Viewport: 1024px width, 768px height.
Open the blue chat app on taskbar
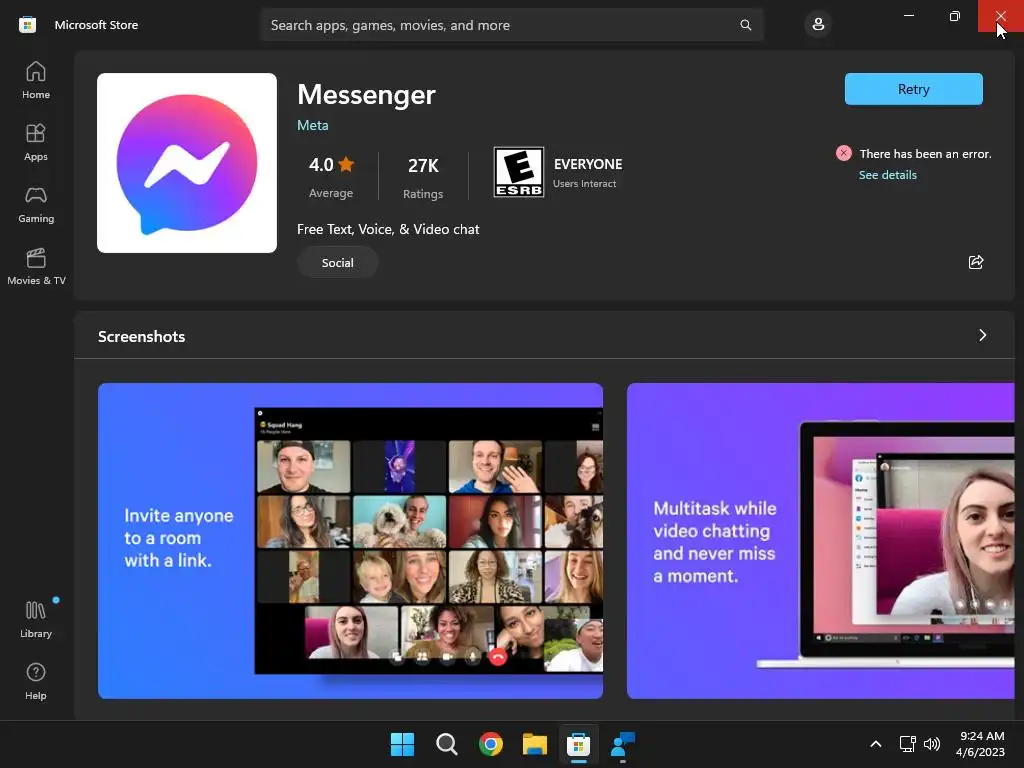[622, 744]
